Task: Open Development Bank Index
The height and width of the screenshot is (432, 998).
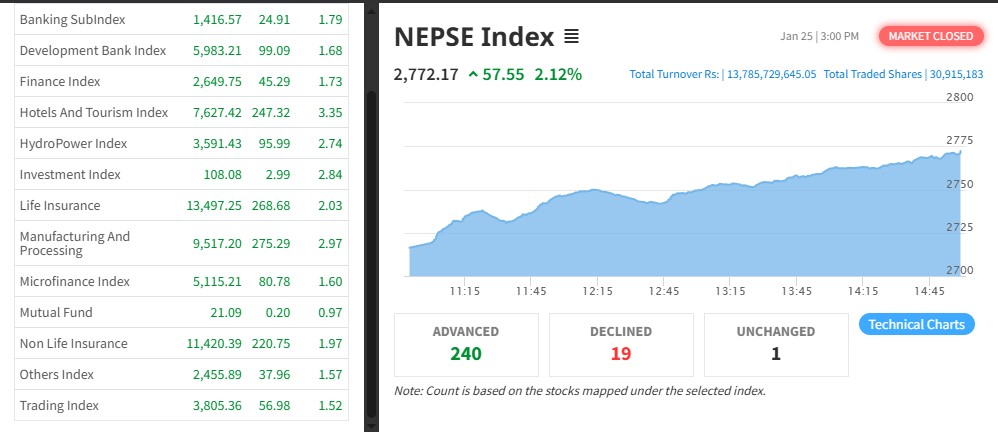Action: (92, 51)
